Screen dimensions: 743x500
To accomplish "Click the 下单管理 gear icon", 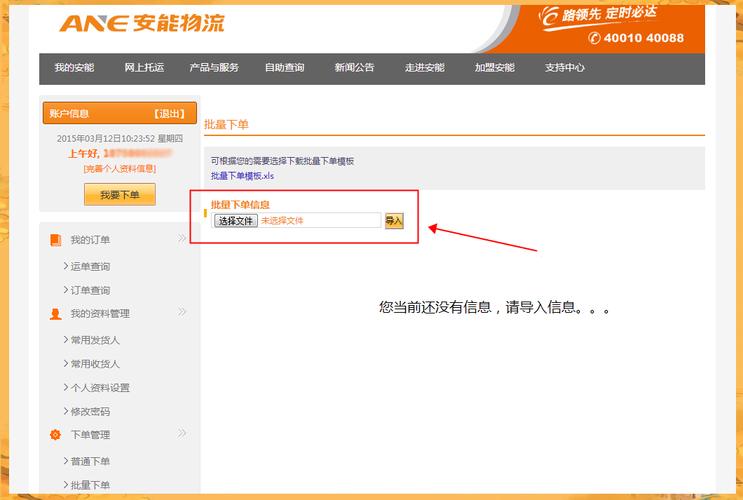I will pyautogui.click(x=56, y=435).
